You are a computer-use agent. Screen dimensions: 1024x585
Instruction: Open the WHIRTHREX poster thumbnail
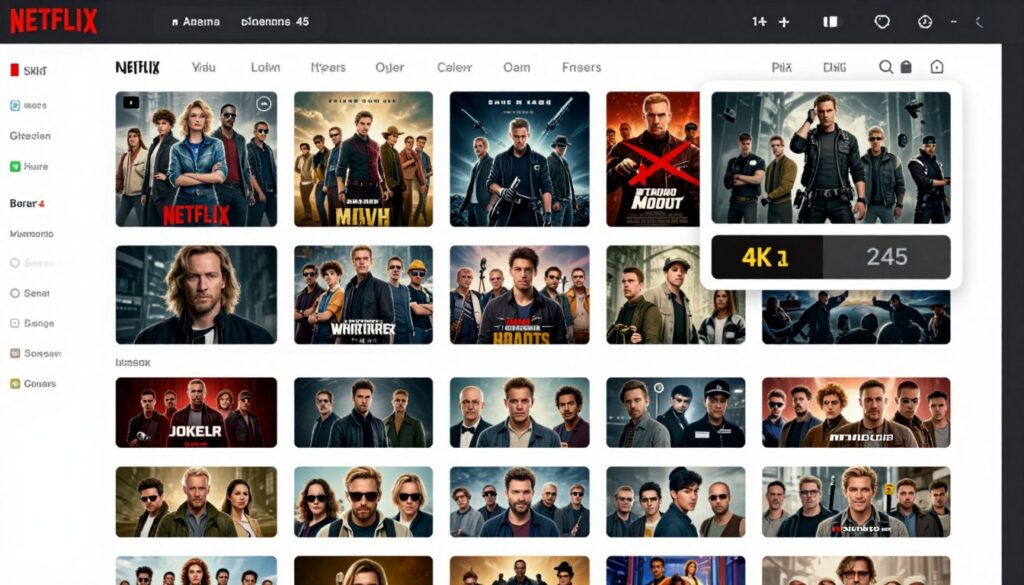point(363,294)
